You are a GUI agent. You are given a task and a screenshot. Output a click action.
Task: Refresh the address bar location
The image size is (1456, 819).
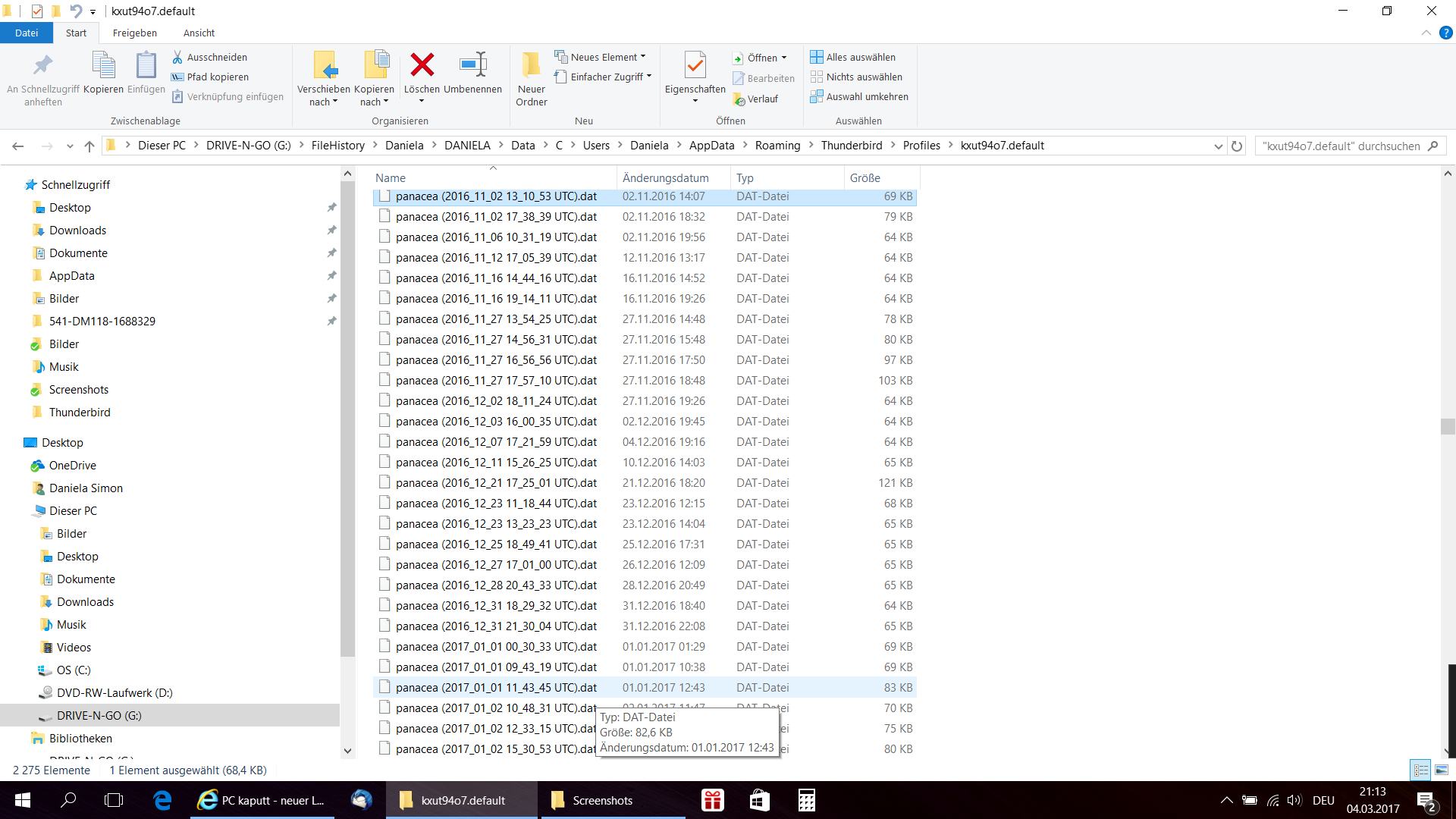1237,146
